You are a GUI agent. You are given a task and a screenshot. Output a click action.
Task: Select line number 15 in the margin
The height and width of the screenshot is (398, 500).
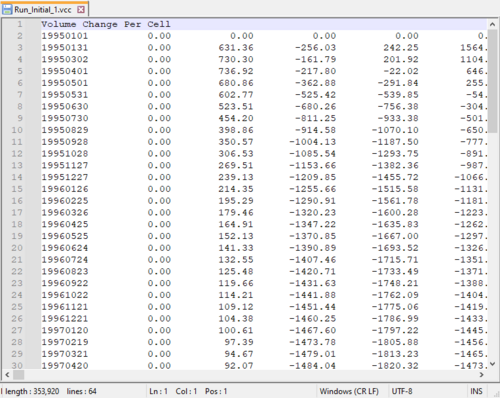click(17, 189)
